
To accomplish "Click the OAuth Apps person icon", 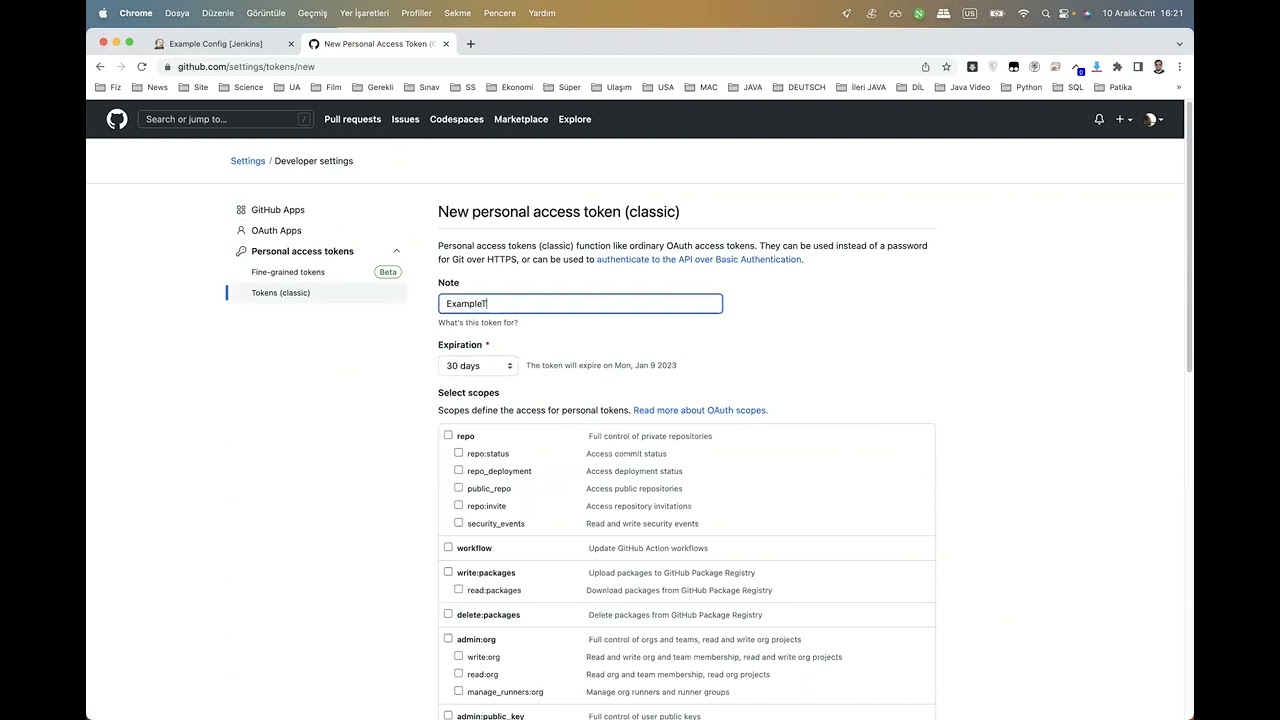I will [x=241, y=230].
